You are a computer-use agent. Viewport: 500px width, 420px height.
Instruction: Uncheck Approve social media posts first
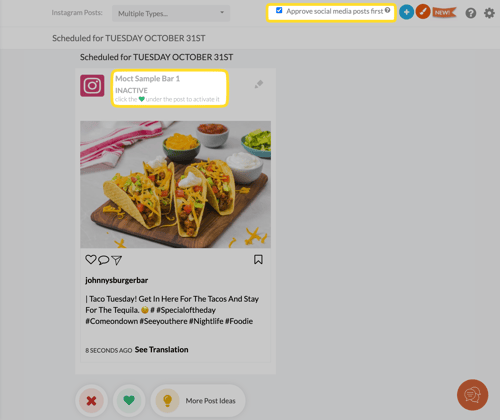point(279,11)
